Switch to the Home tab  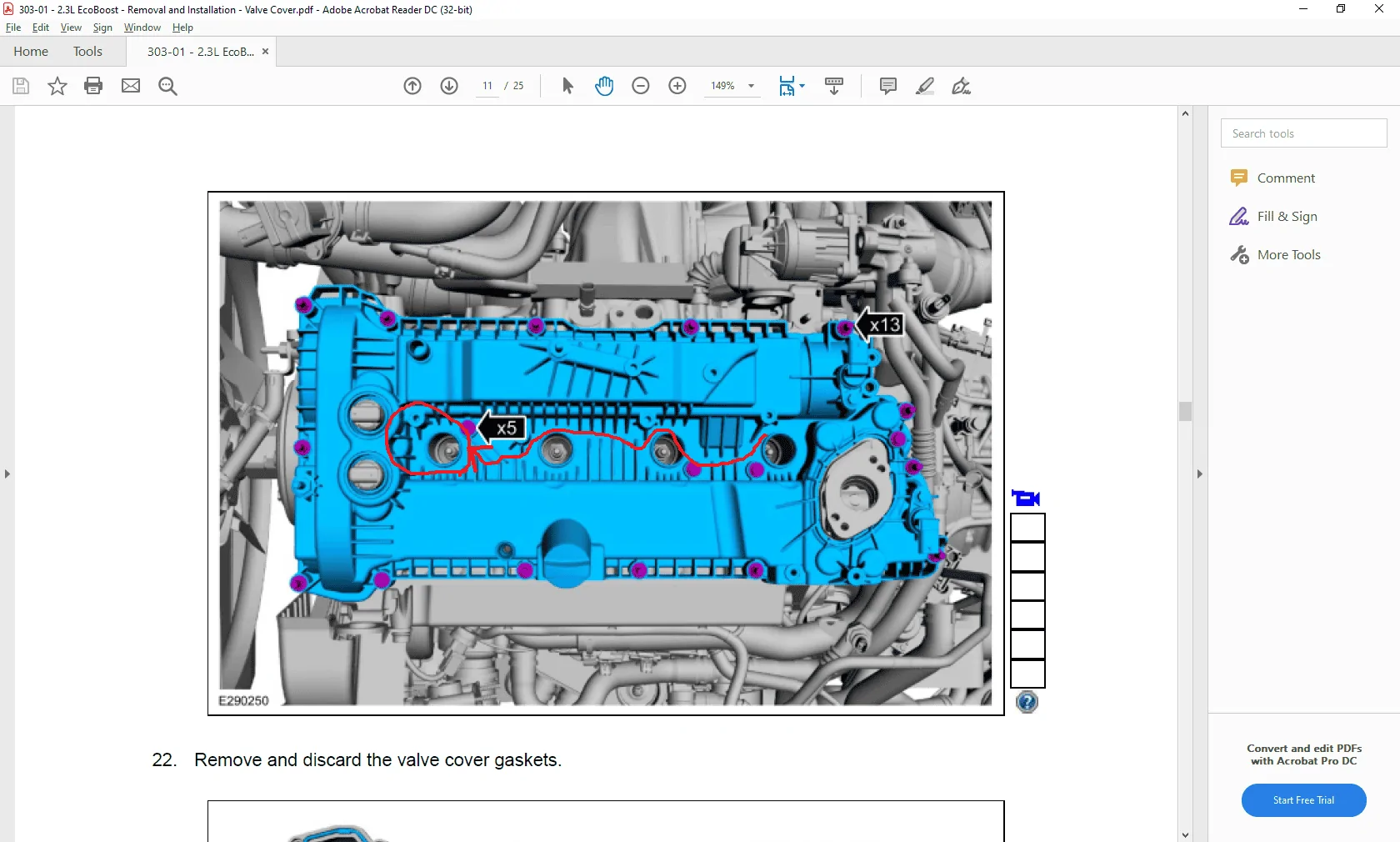coord(31,52)
